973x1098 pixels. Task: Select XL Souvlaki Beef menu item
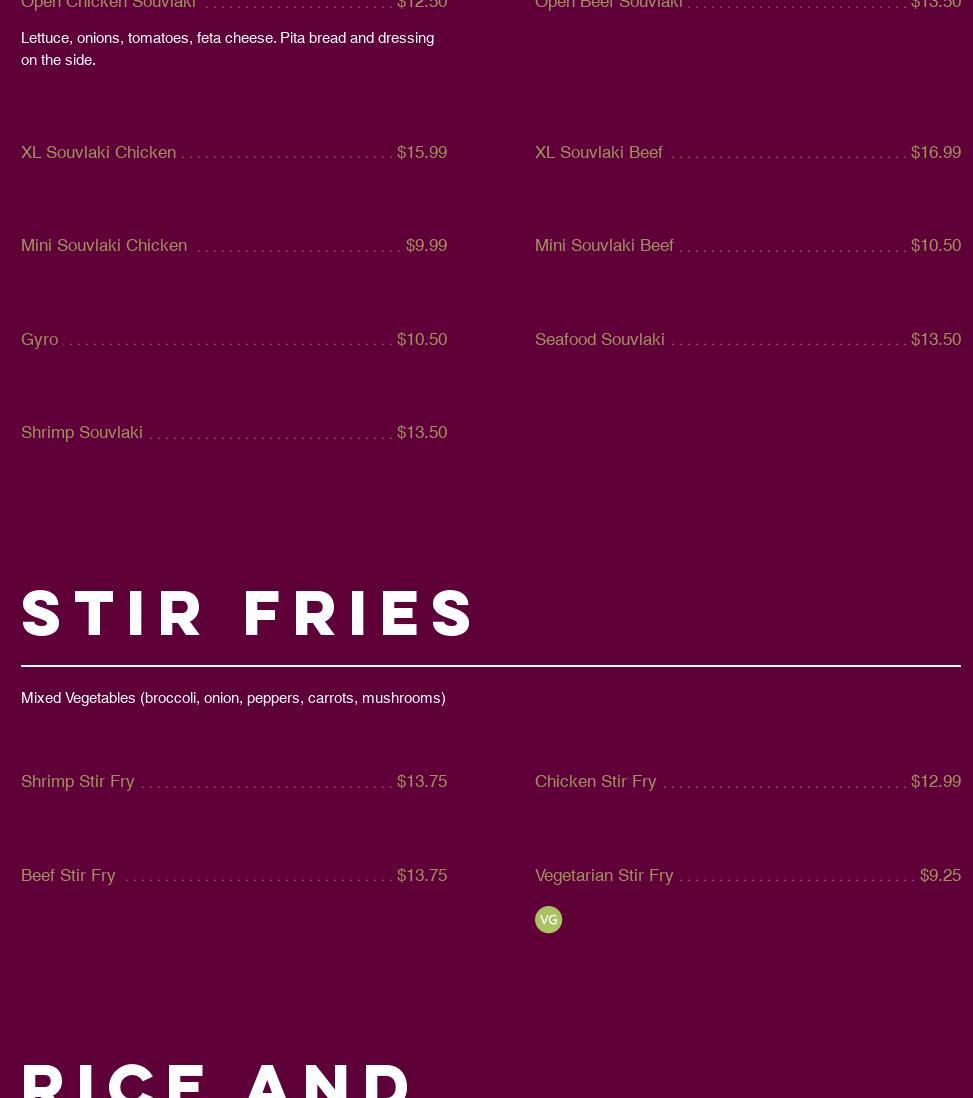598,152
